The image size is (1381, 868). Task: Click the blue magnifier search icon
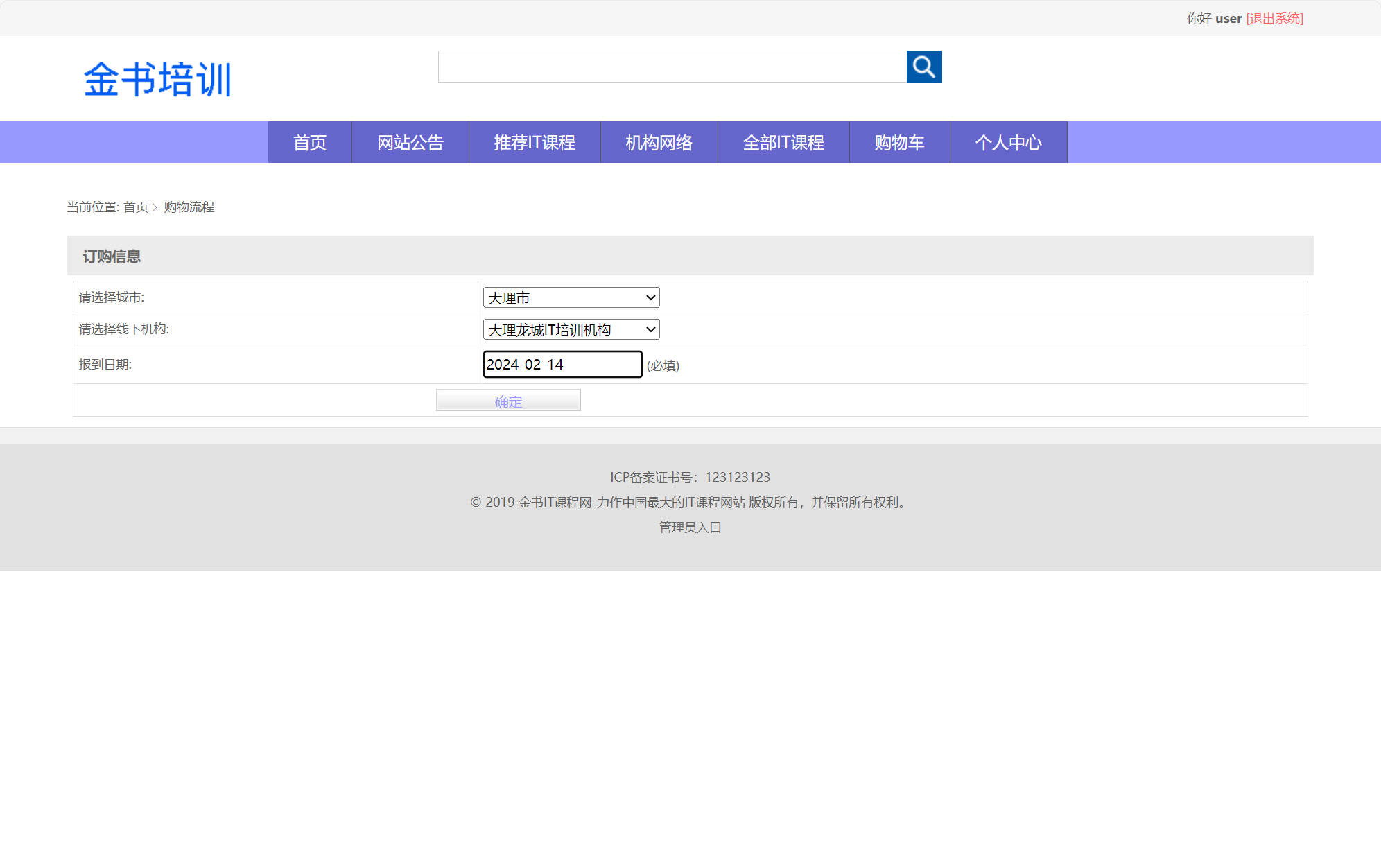923,67
